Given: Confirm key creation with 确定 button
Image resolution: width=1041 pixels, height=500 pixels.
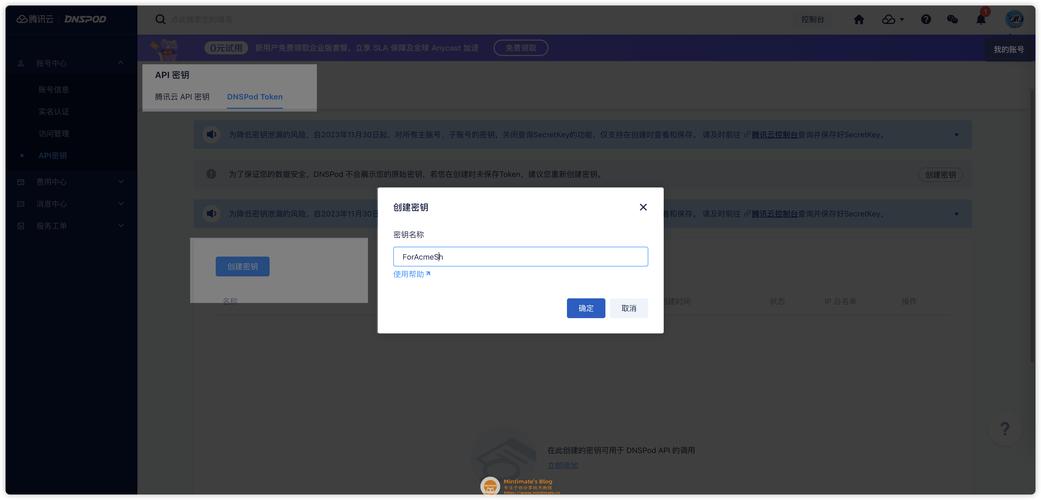Looking at the screenshot, I should [x=586, y=308].
